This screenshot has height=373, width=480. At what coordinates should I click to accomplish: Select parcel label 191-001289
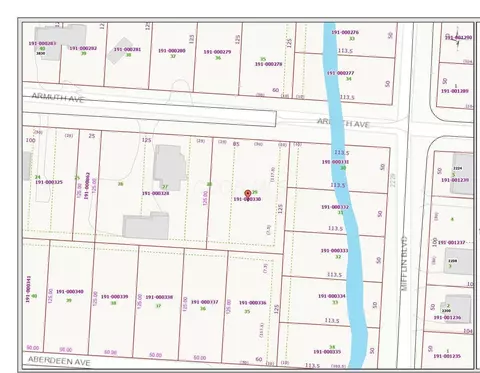coord(455,91)
